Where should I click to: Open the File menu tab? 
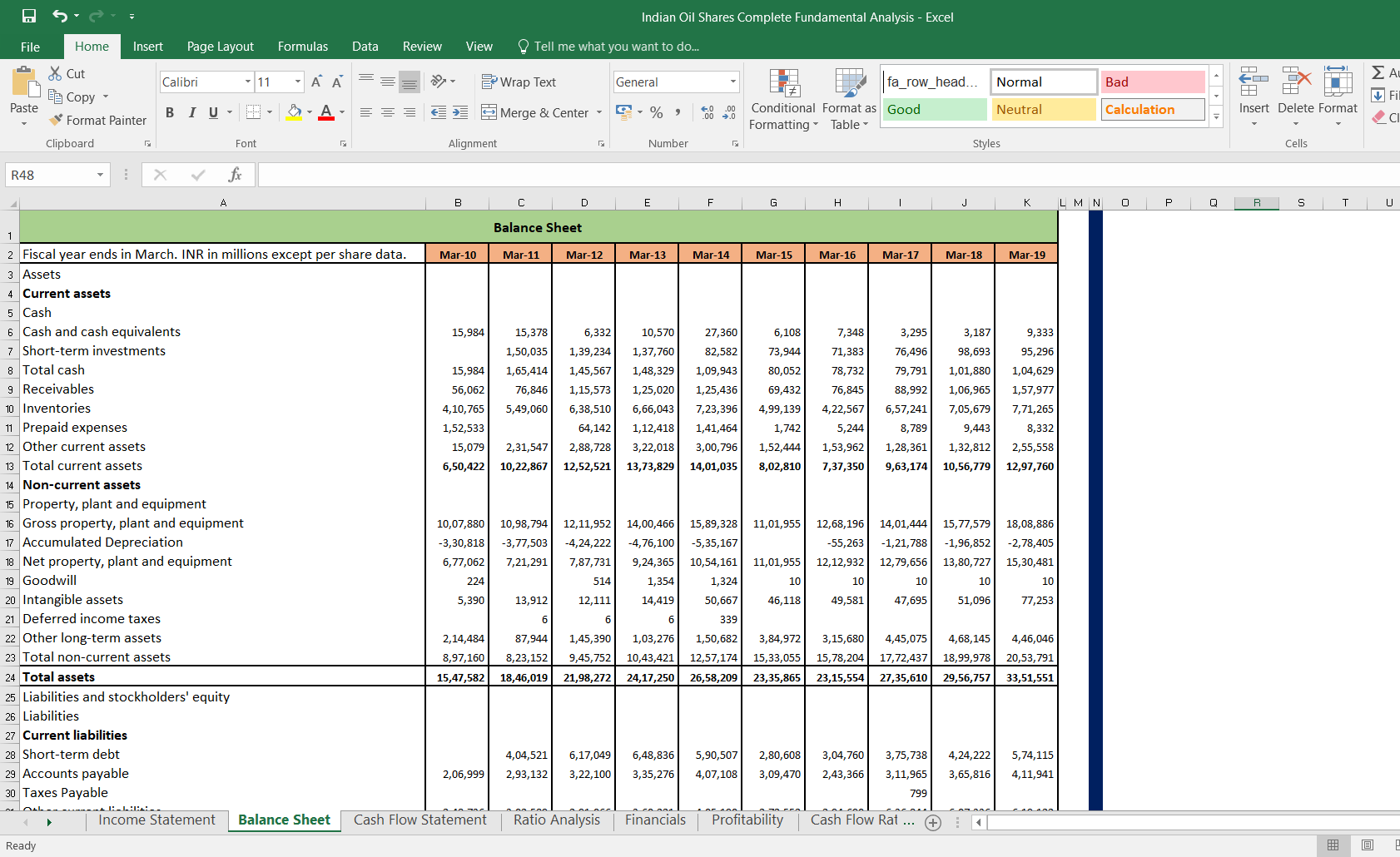pos(31,47)
